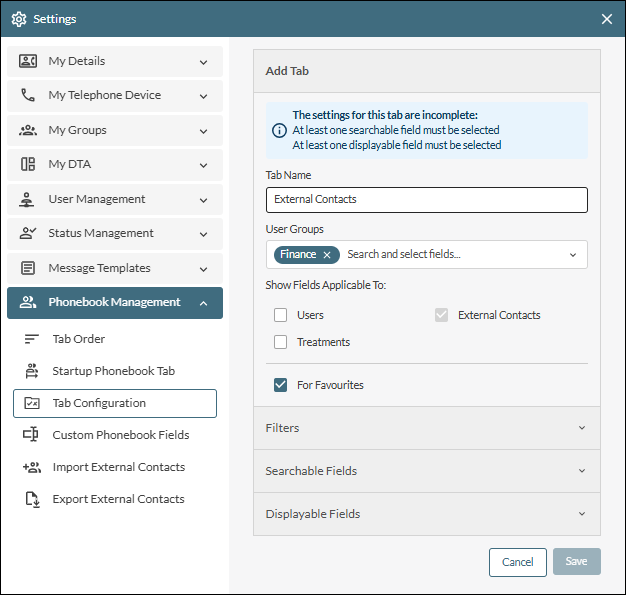This screenshot has height=595, width=626.
Task: Click the Tab Order icon
Action: click(x=32, y=339)
